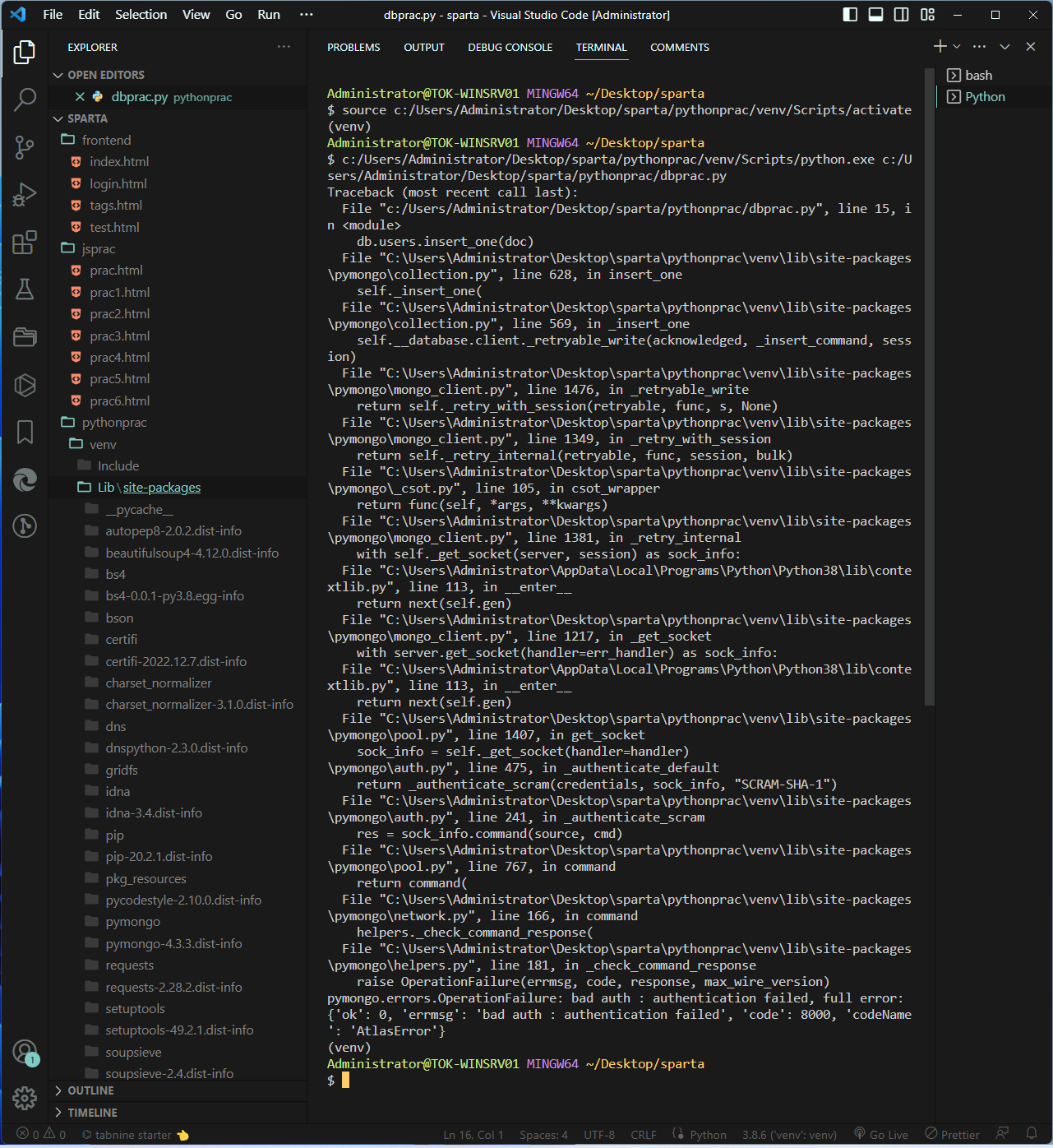Click Go Live in status bar
Viewport: 1053px width, 1148px height.
pyautogui.click(x=881, y=1135)
